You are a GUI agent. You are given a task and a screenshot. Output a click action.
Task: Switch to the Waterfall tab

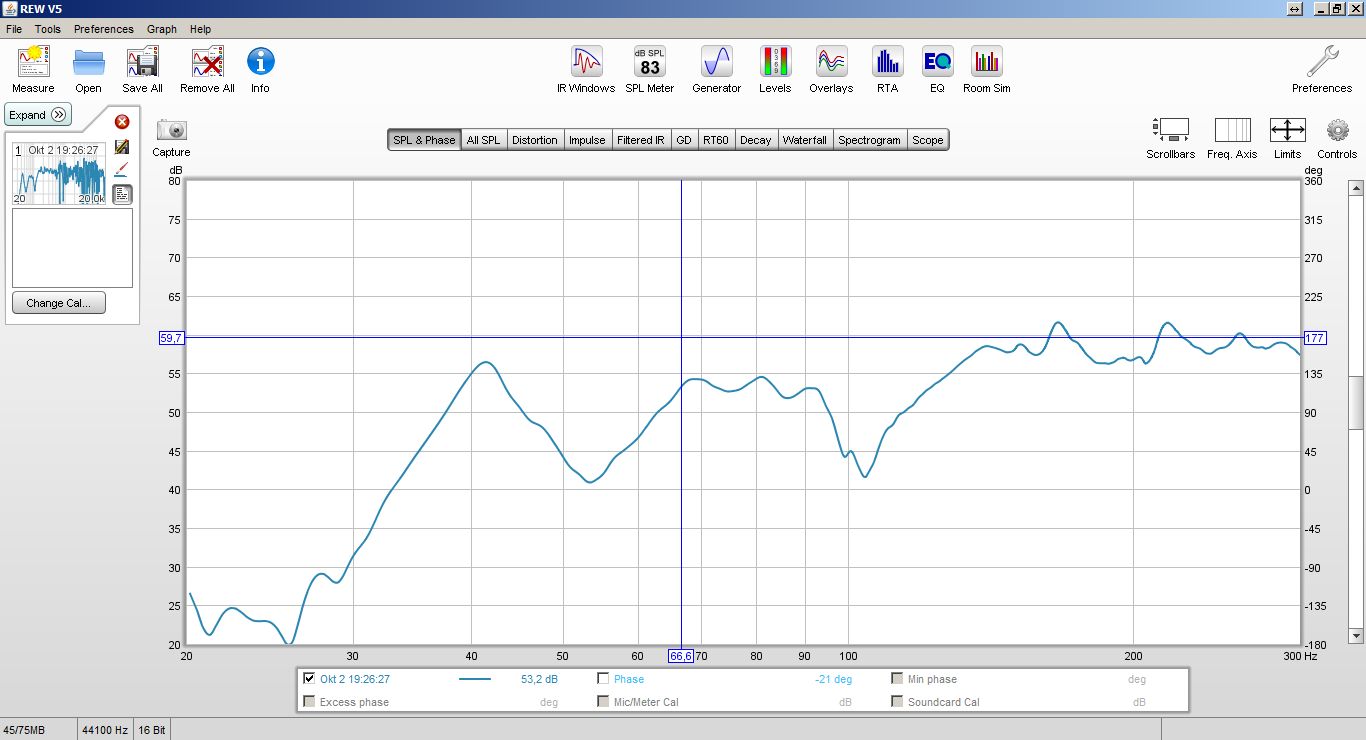tap(805, 140)
